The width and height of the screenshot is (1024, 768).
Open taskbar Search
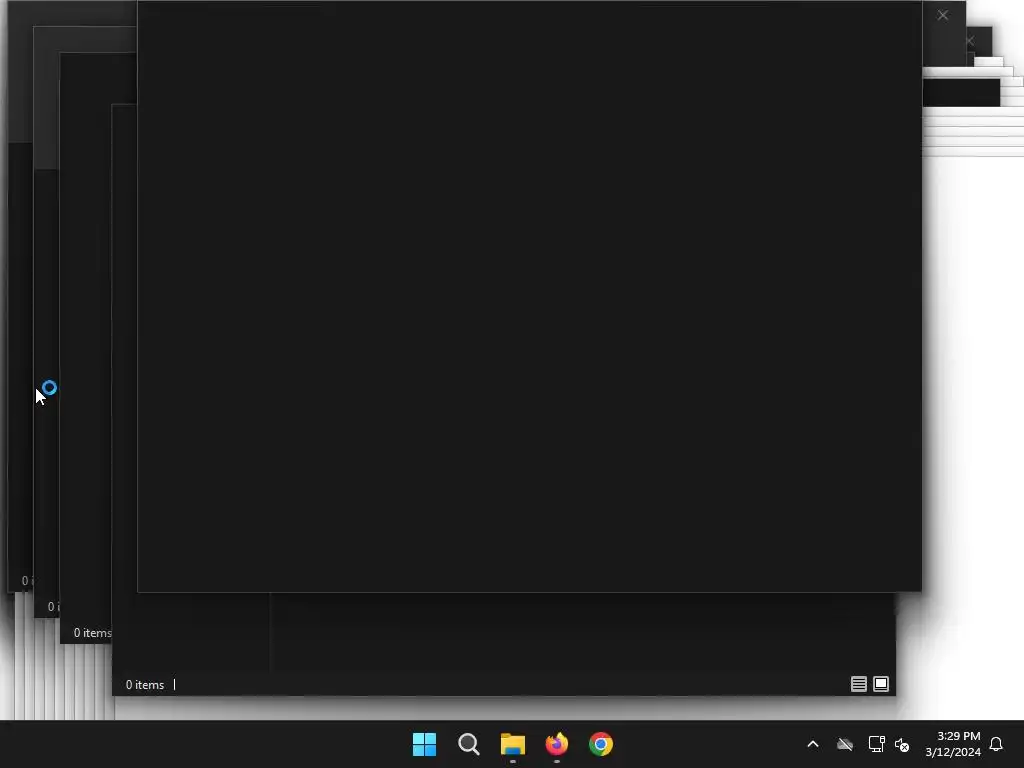click(x=469, y=744)
